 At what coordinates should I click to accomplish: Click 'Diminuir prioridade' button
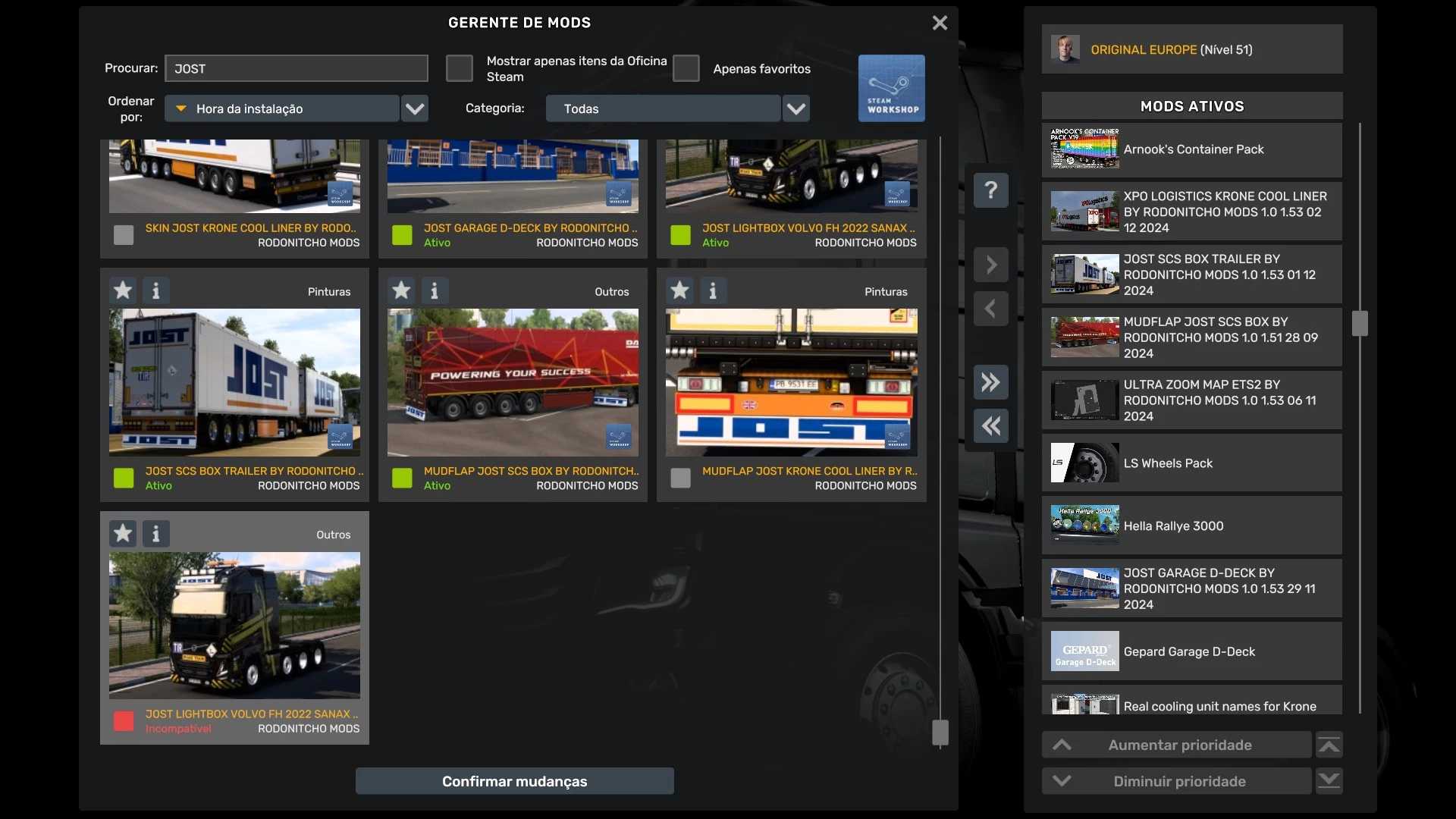pyautogui.click(x=1177, y=781)
